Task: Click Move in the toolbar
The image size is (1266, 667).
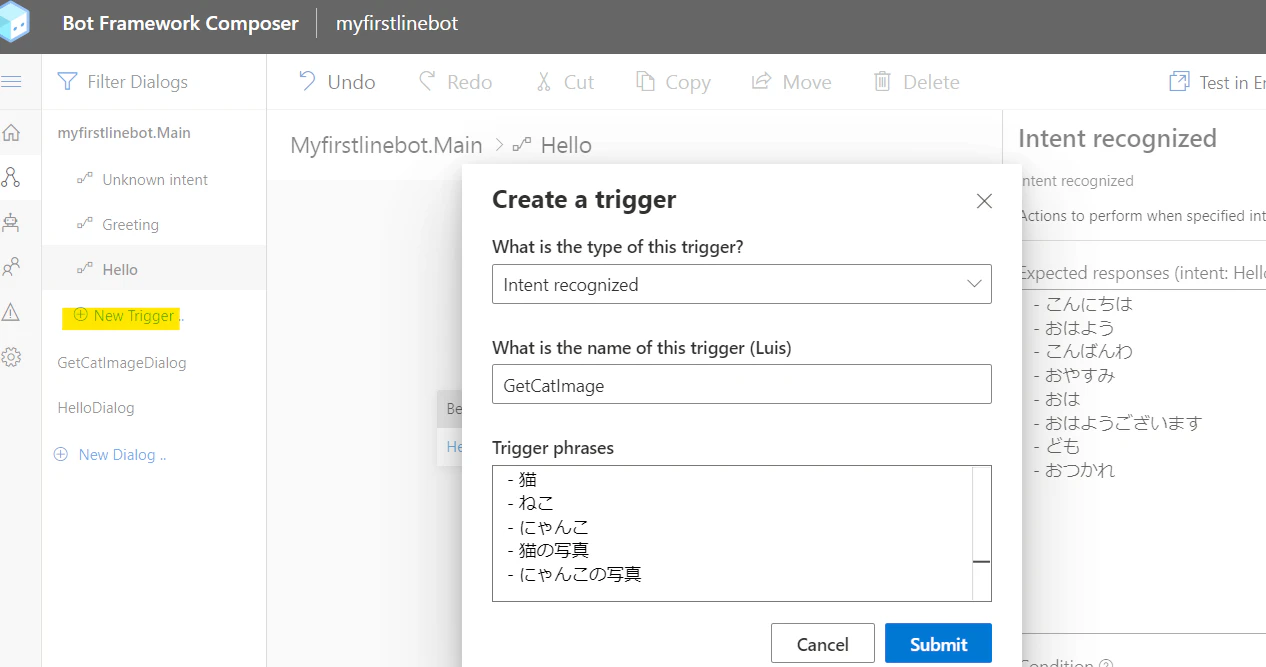Action: click(x=791, y=82)
